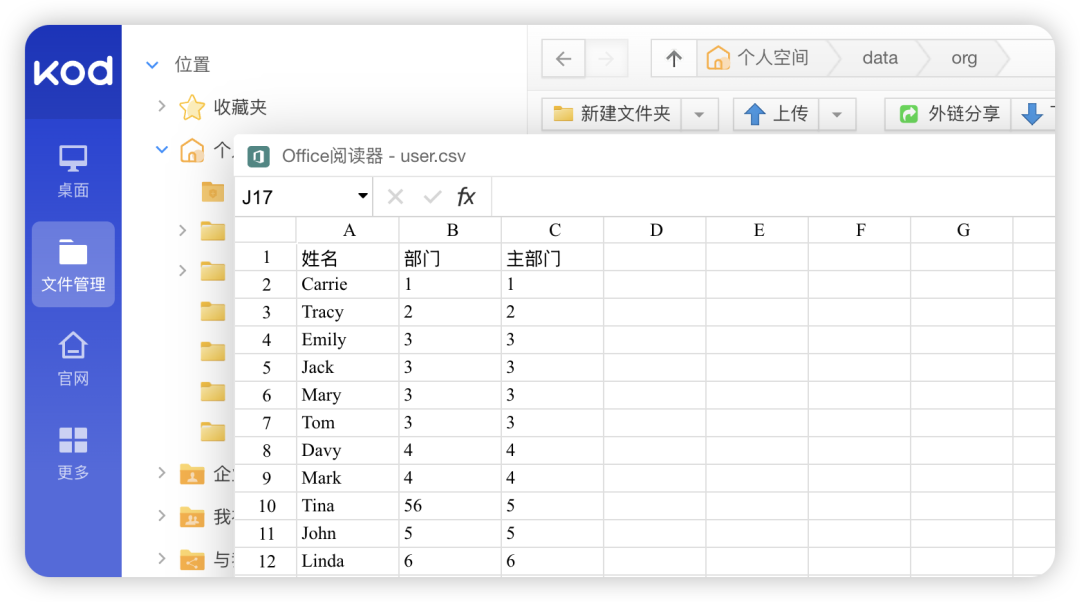This screenshot has width=1080, height=602.
Task: Click the Office reader app icon in title
Action: (x=258, y=156)
